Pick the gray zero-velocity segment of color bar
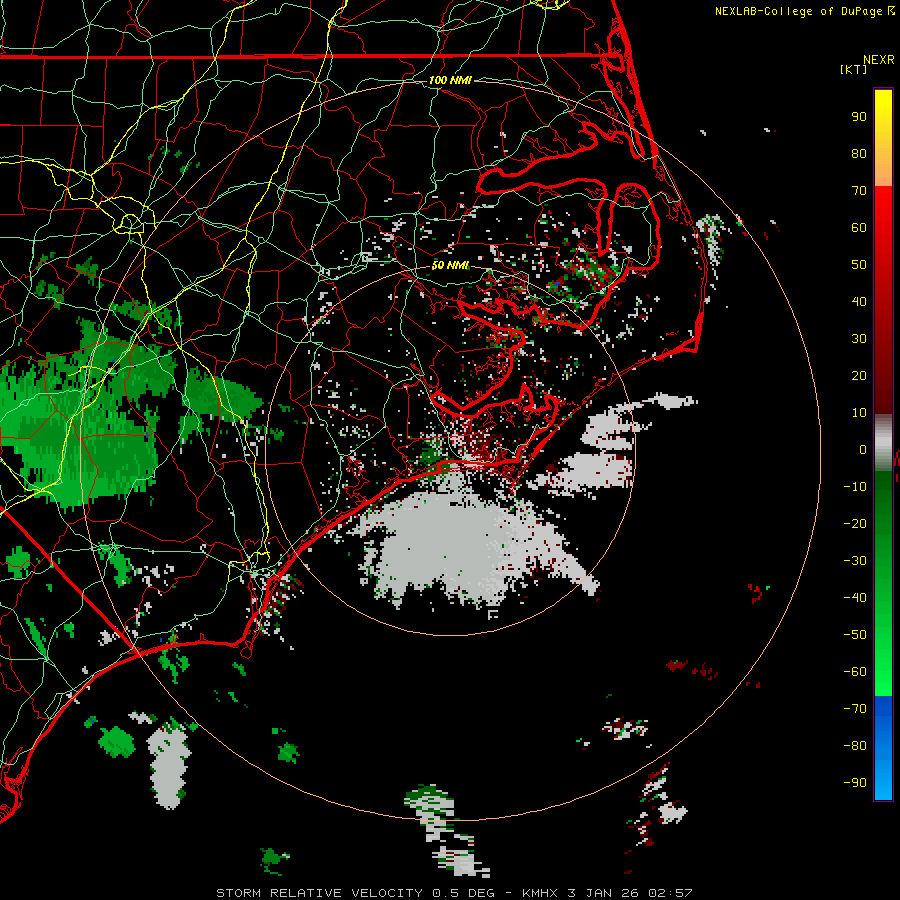Screen dimensions: 900x900 coord(883,442)
